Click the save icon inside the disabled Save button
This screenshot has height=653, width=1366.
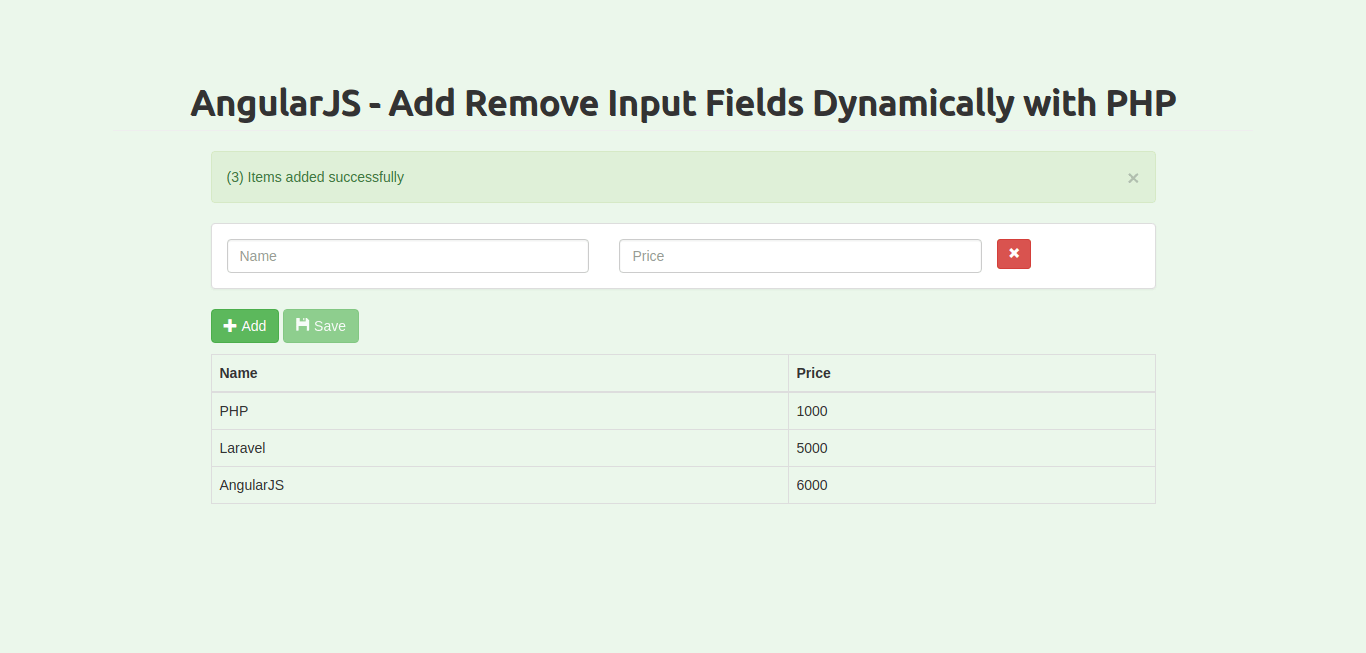tap(302, 325)
